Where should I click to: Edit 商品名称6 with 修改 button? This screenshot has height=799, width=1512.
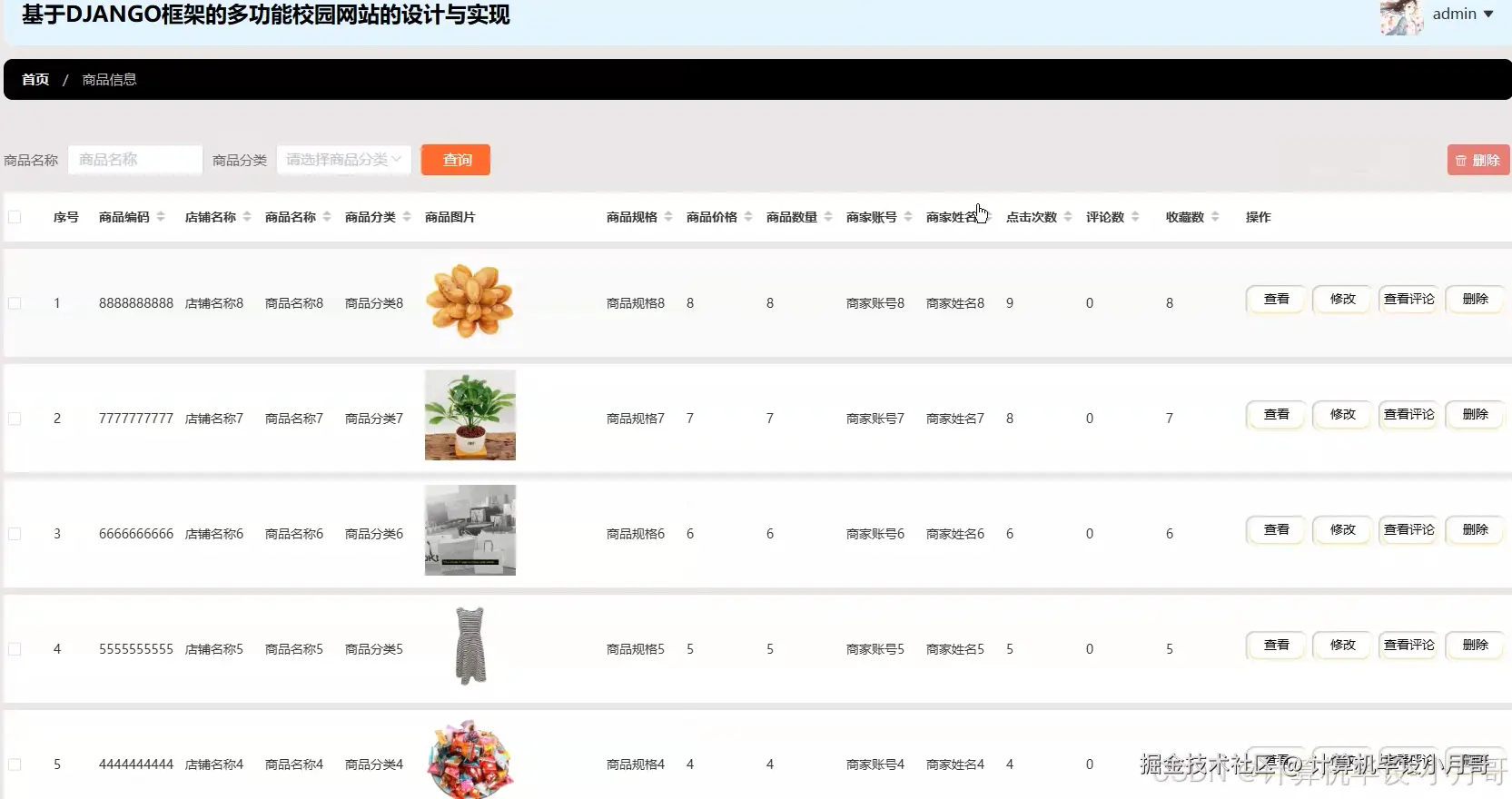[1343, 529]
